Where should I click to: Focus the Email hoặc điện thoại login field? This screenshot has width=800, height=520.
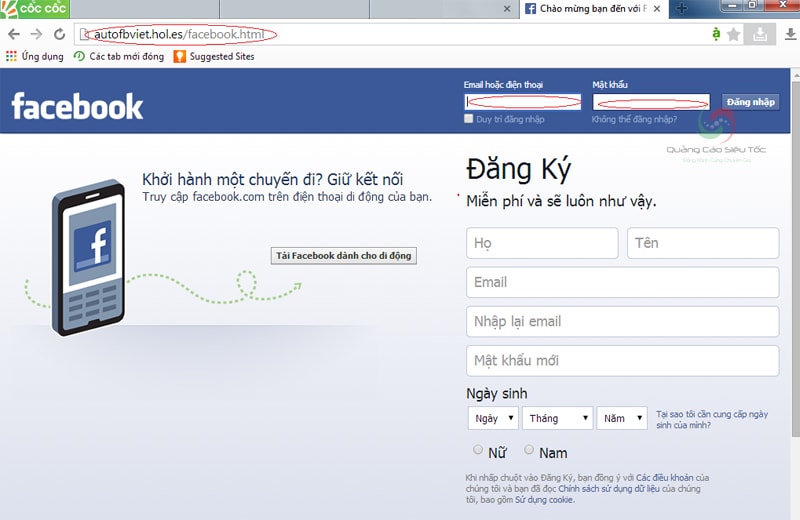point(522,102)
